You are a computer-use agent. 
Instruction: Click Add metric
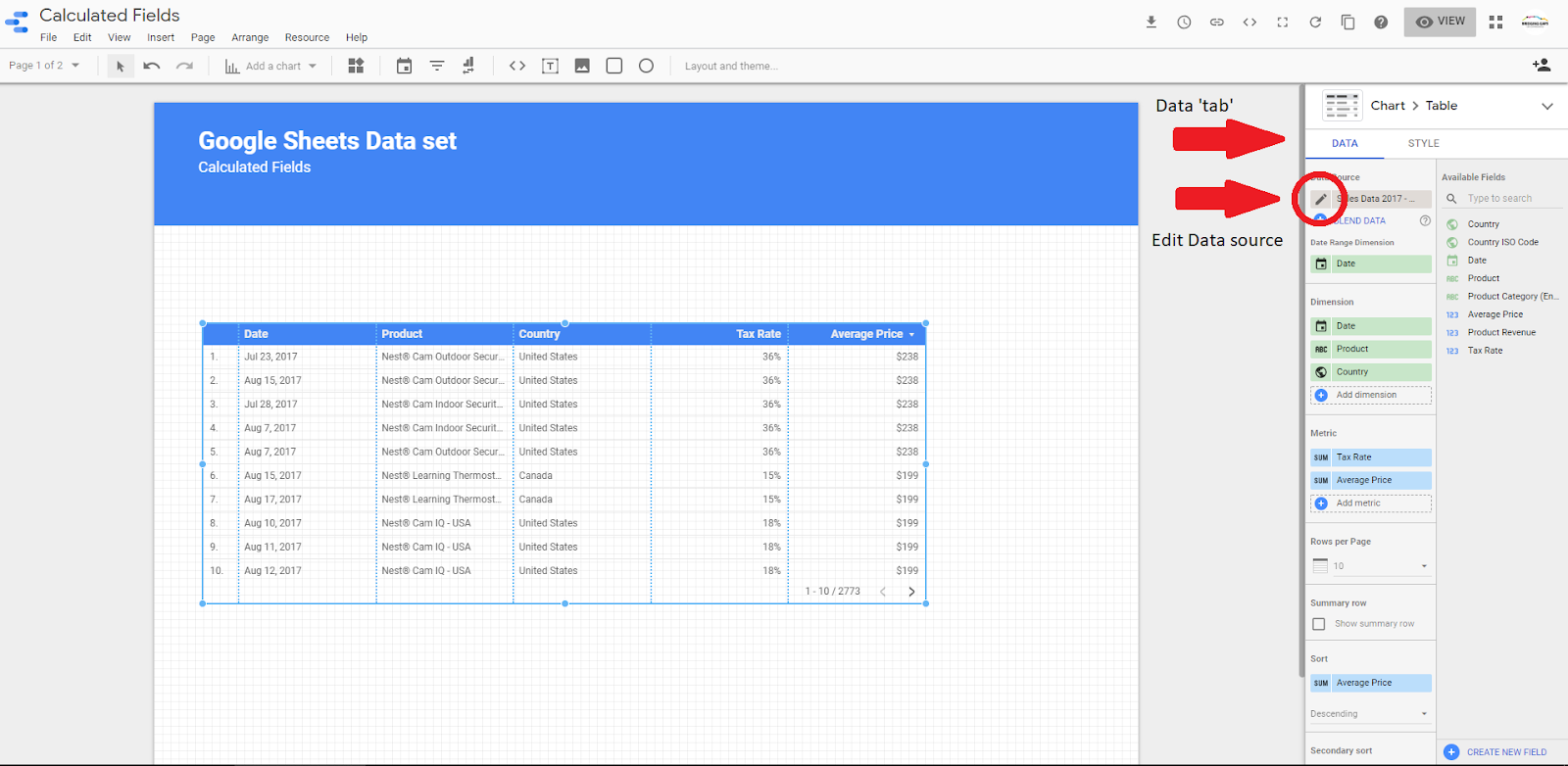[x=1371, y=503]
